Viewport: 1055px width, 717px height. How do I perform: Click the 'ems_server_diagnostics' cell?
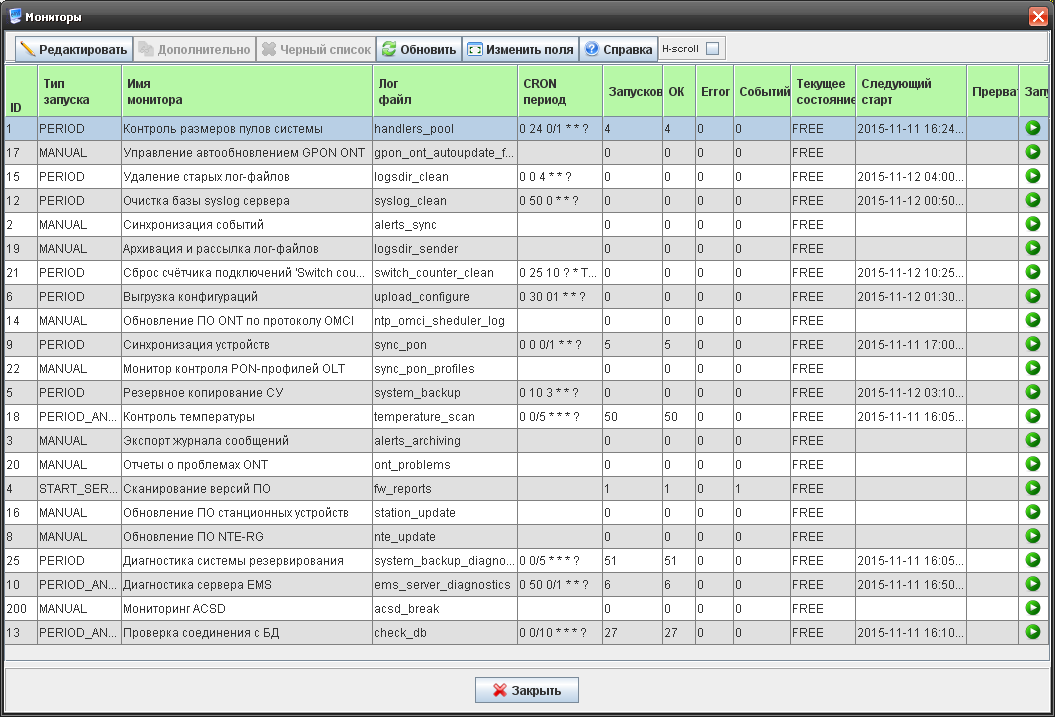point(445,584)
